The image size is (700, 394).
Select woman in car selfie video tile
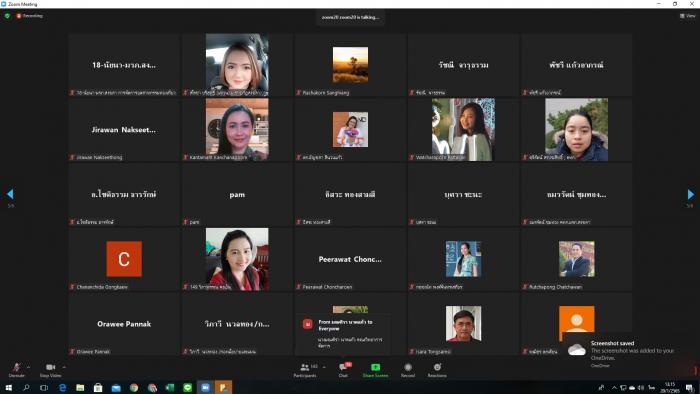point(237,65)
